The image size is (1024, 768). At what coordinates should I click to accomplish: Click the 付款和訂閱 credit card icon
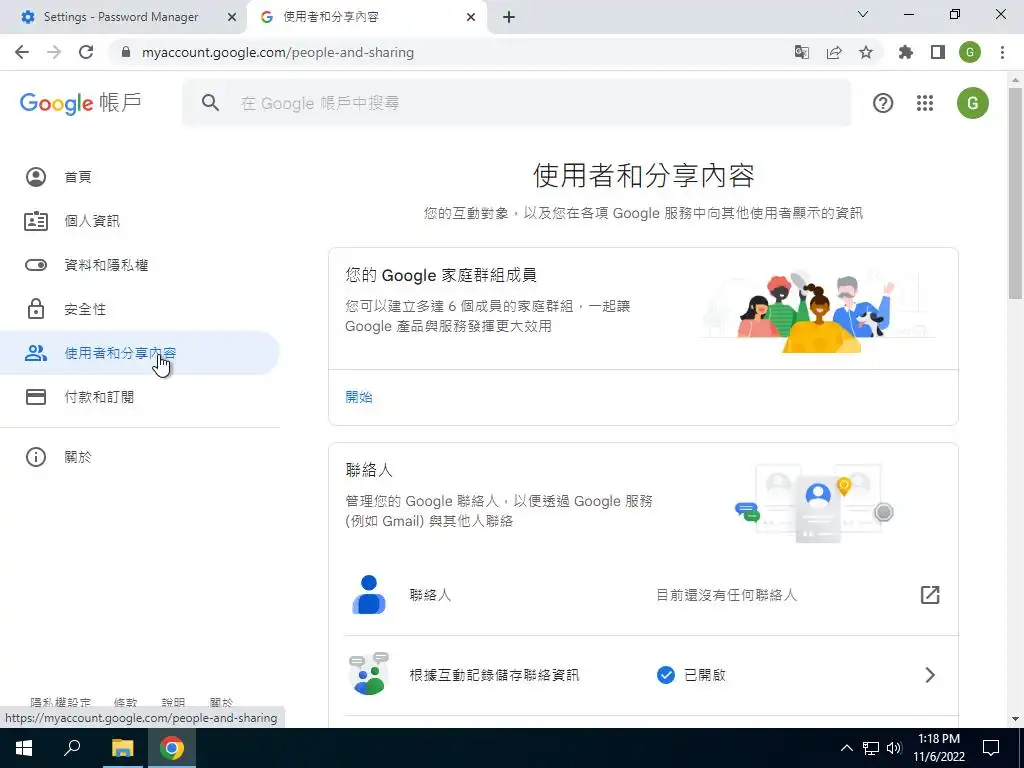[36, 397]
